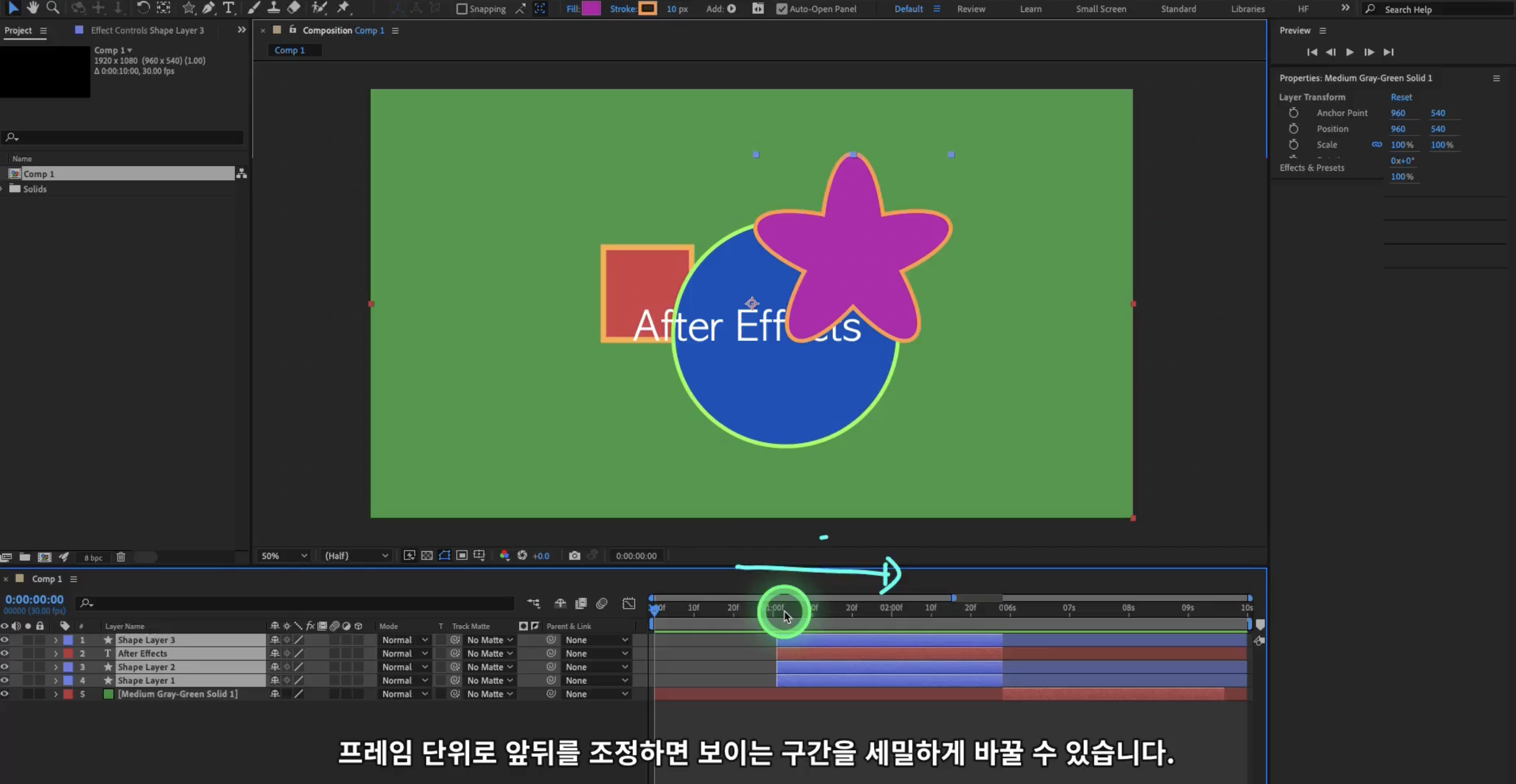Hide Shape Layer 2 with its eye icon
Screen dimensions: 1516x784
click(5, 667)
